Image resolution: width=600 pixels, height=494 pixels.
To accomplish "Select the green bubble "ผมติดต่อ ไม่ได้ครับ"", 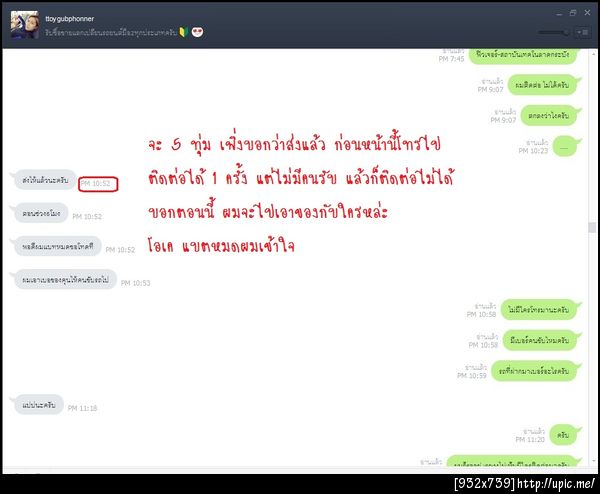I will click(x=543, y=85).
